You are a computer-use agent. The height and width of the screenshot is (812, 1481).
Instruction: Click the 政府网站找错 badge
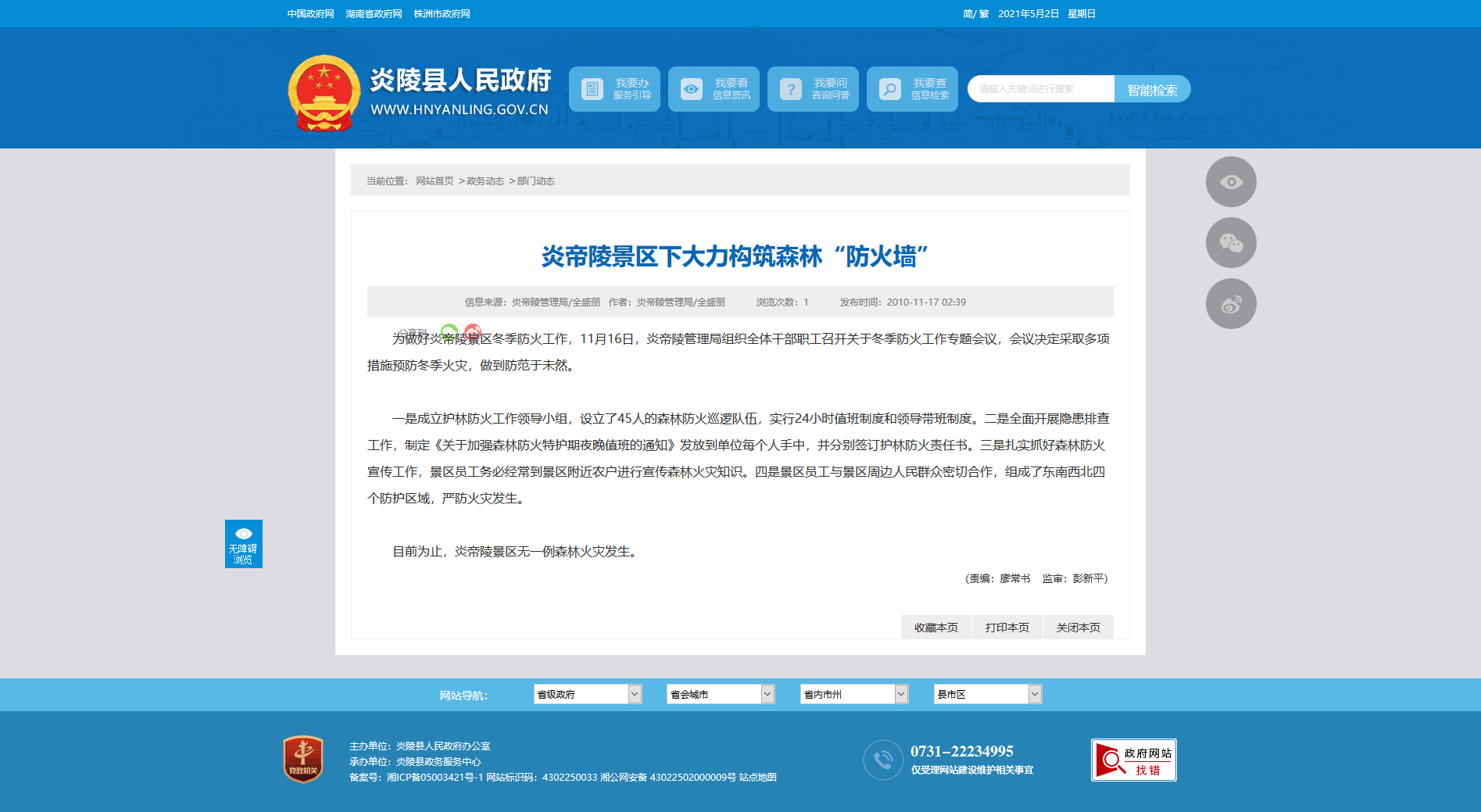[x=1134, y=760]
